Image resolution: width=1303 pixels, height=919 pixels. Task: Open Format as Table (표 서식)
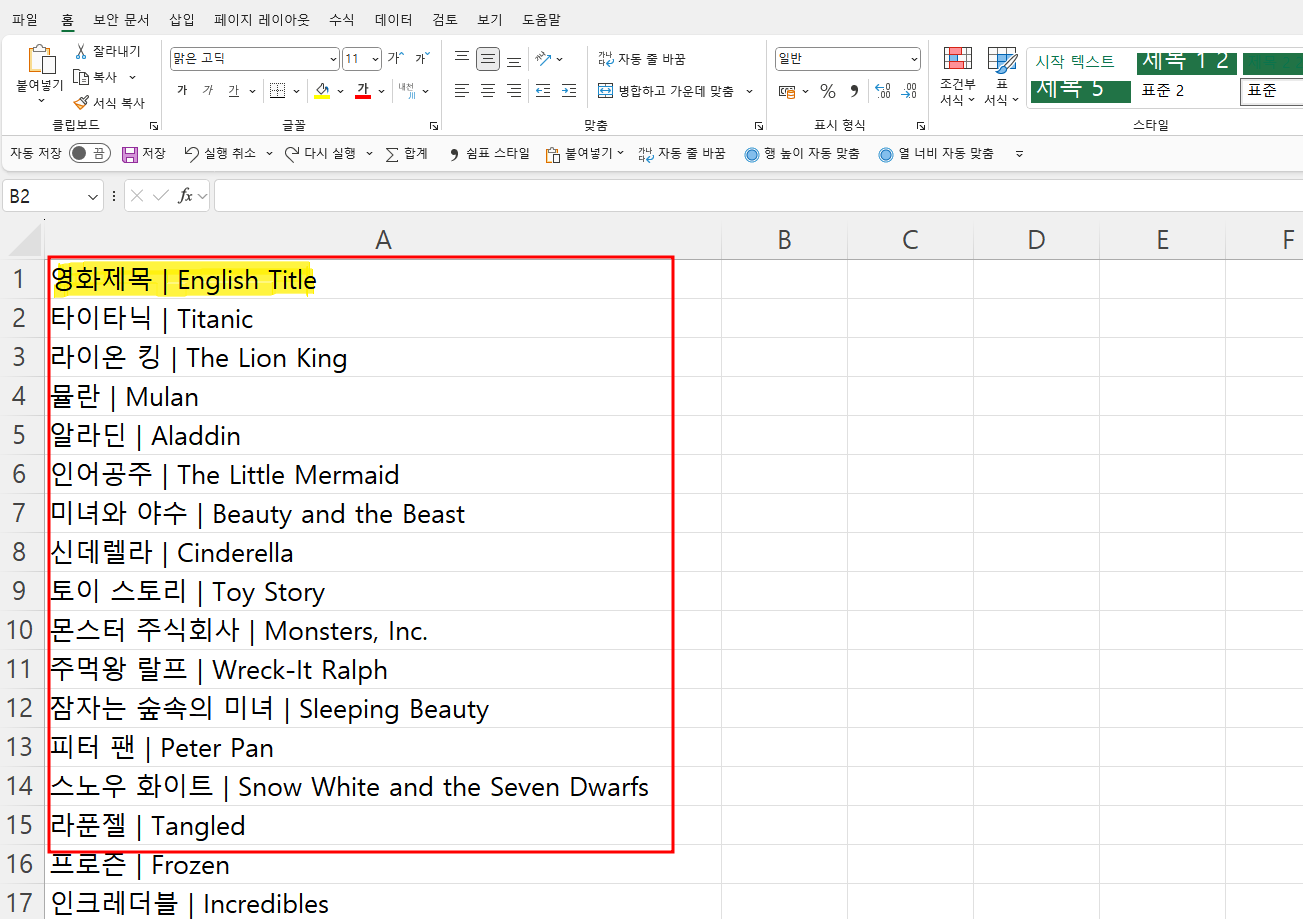click(1002, 76)
